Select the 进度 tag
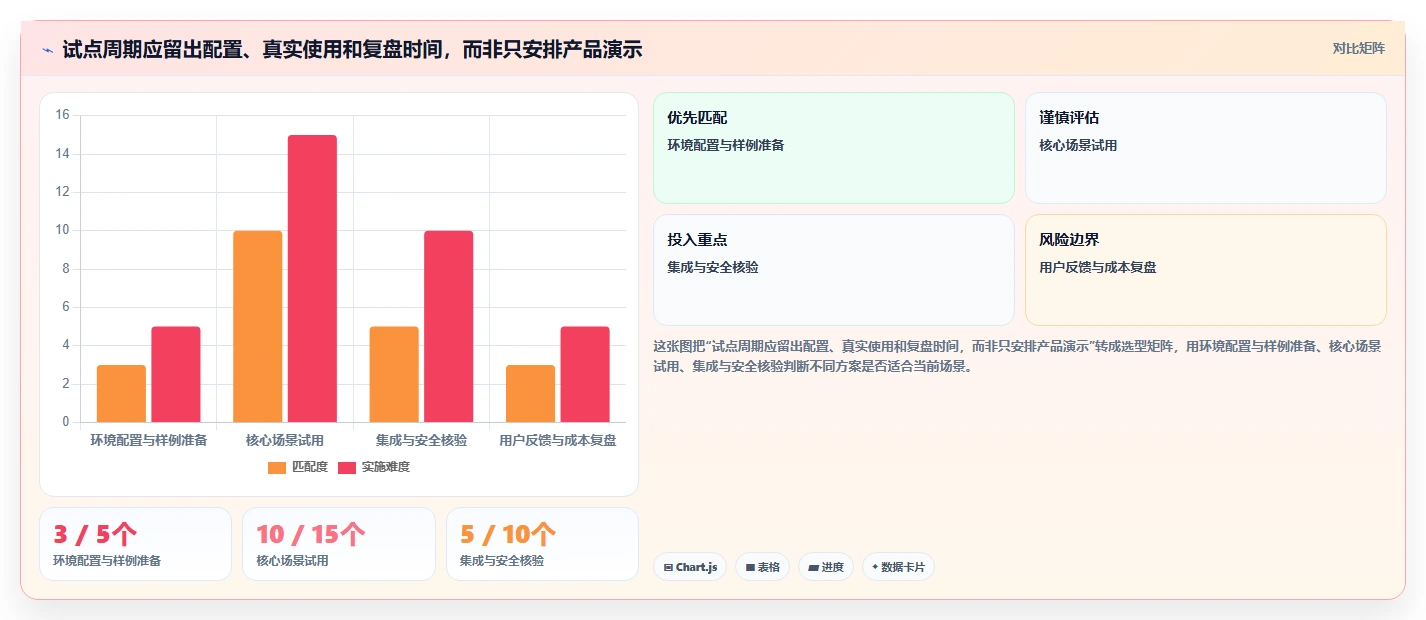1426x620 pixels. [x=826, y=567]
